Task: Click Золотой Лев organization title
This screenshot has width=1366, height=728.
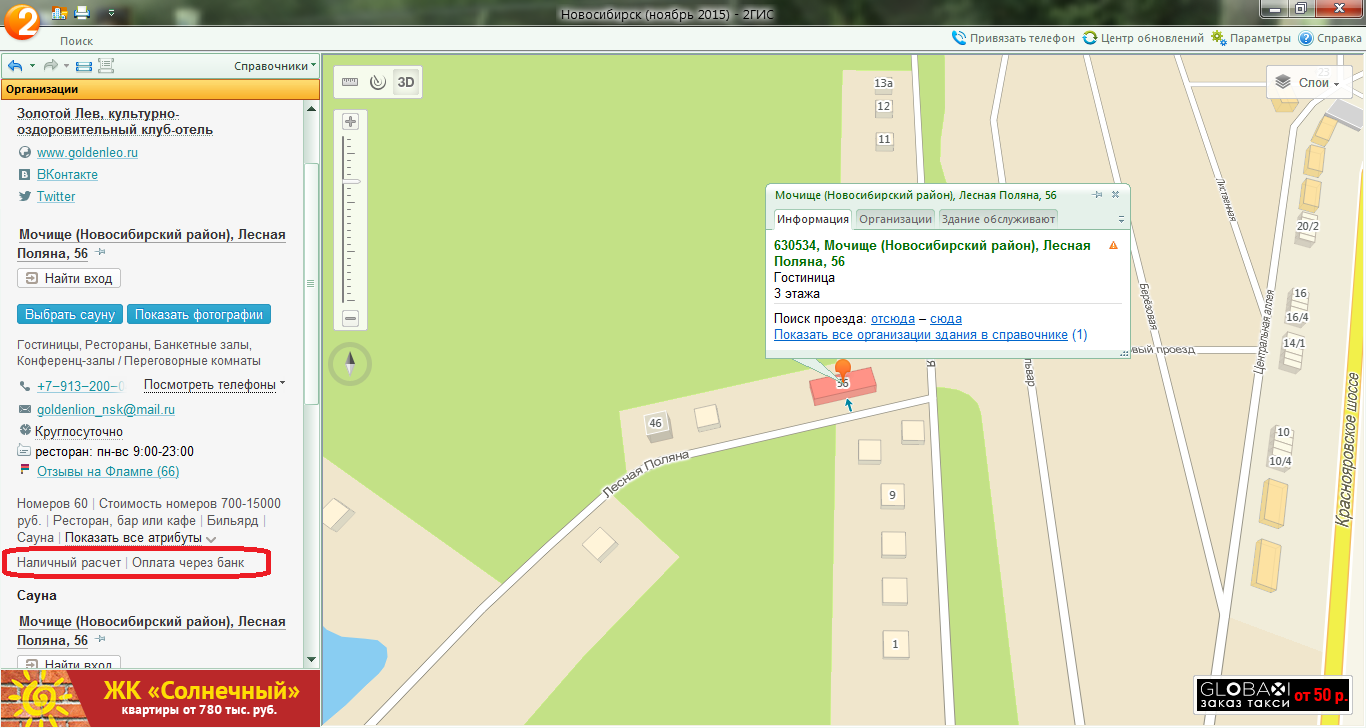Action: point(114,122)
